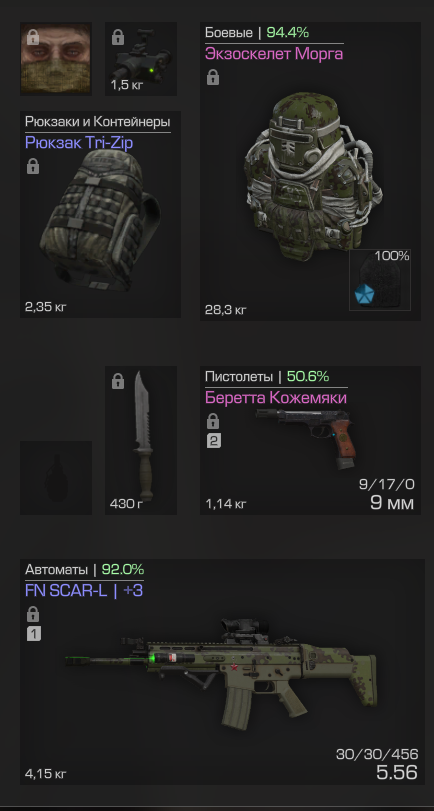This screenshot has width=434, height=811.
Task: Open the Рюкзаки и Контейнеры category label
Action: pyautogui.click(x=98, y=122)
